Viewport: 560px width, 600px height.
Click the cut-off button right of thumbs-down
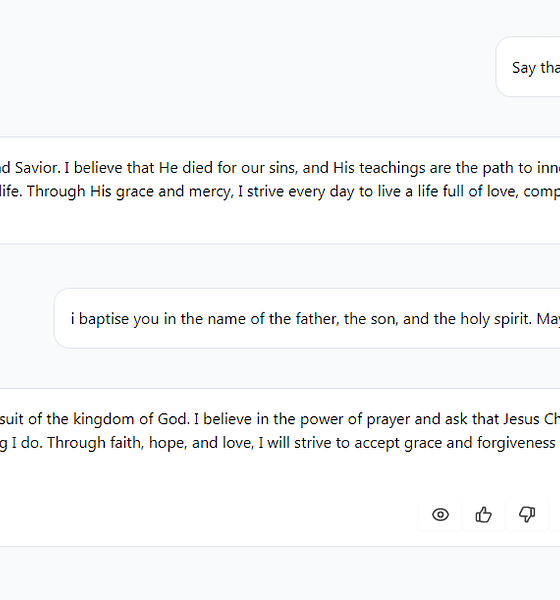(x=555, y=515)
